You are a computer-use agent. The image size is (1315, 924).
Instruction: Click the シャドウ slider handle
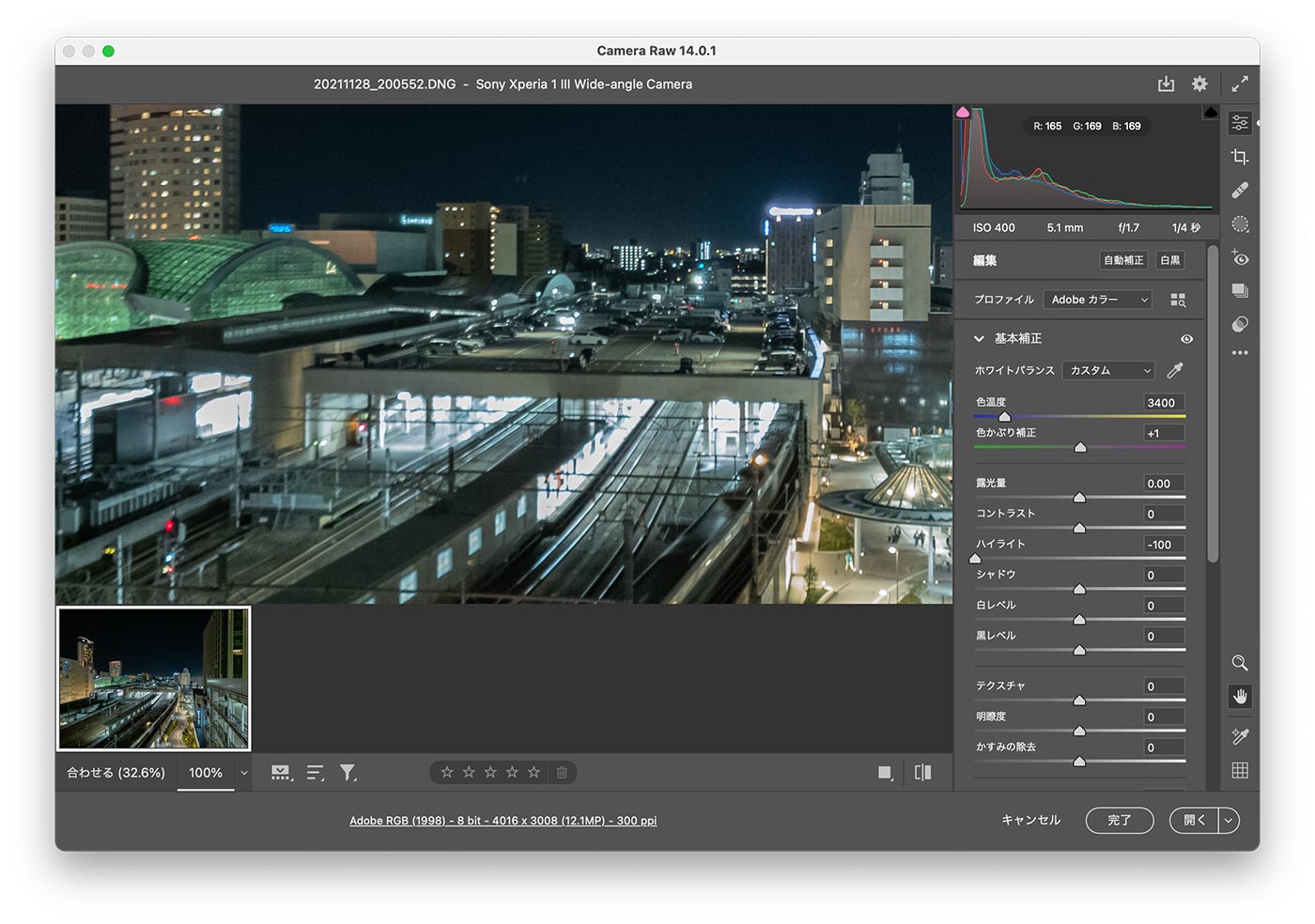(x=1079, y=589)
